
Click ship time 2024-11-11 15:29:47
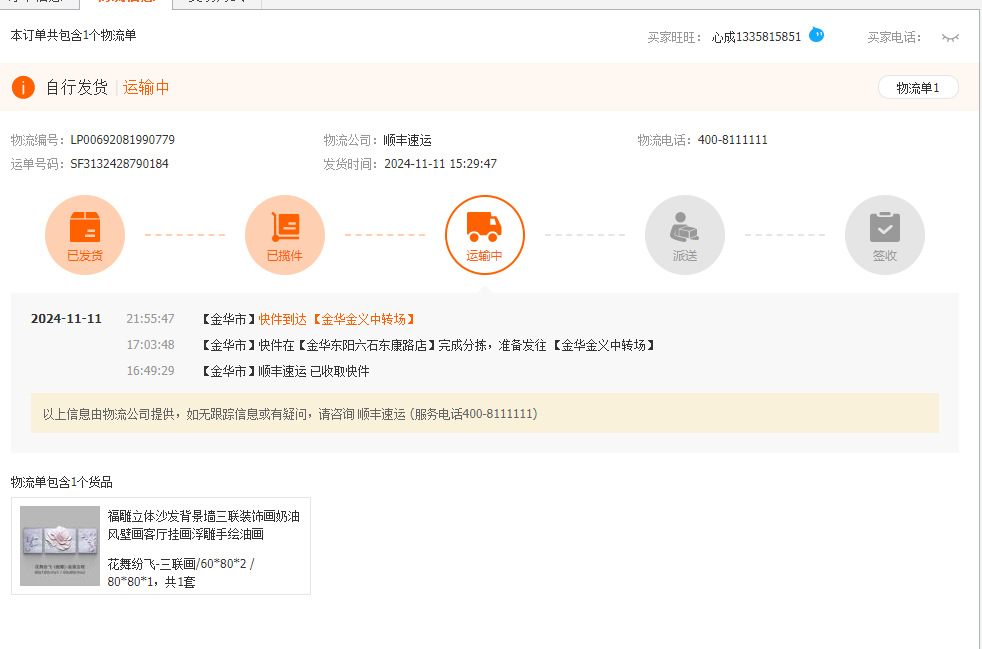[x=440, y=164]
